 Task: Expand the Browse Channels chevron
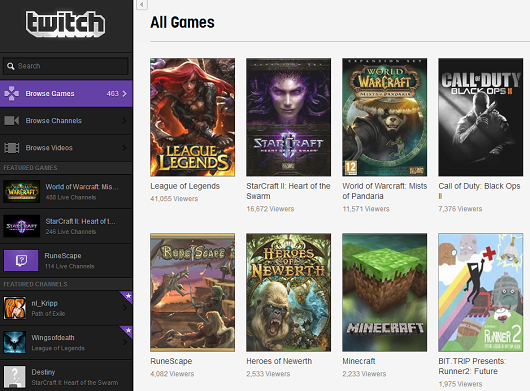pos(124,121)
